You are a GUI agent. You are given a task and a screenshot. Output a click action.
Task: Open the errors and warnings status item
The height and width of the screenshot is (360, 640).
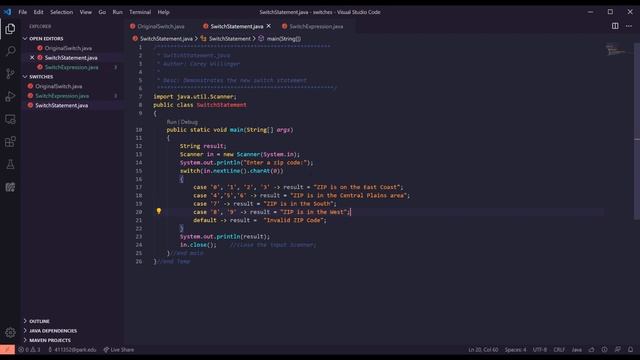tap(29, 350)
